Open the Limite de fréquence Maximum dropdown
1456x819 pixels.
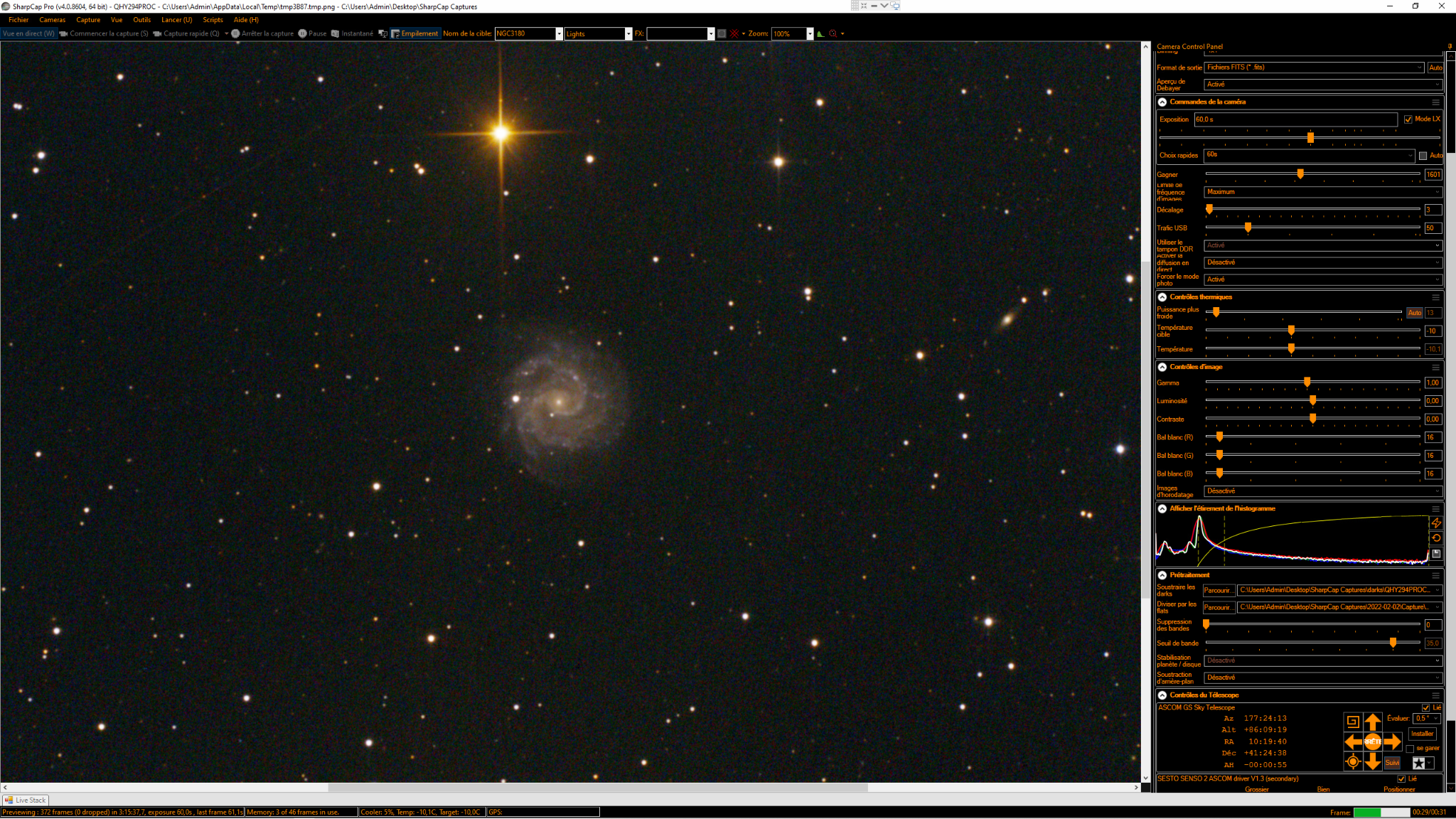pyautogui.click(x=1323, y=192)
